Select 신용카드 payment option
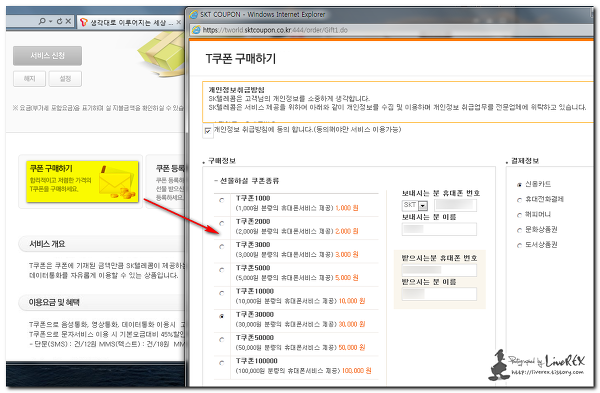 pos(519,185)
